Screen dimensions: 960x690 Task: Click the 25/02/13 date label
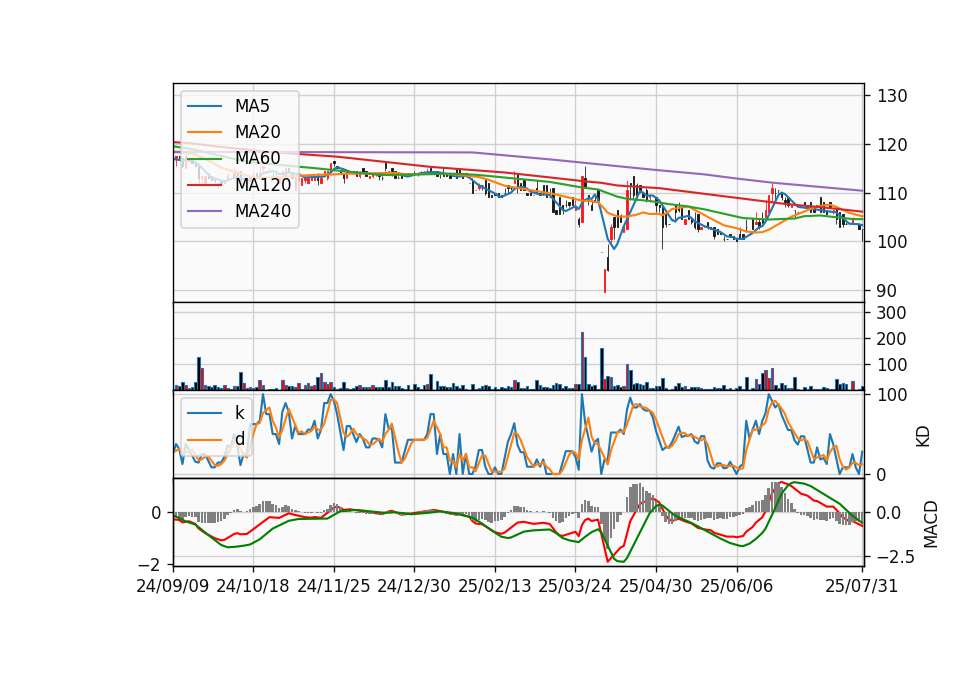pyautogui.click(x=495, y=586)
